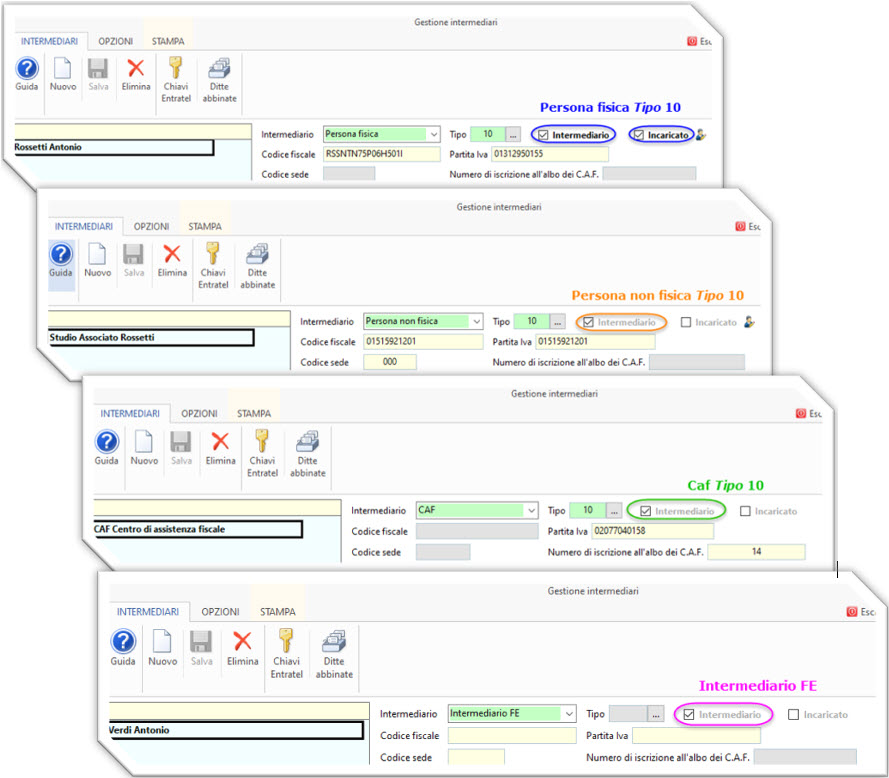Click person icon beside Incaricato, Persona fisica window
Viewport: 889px width, 778px height.
pos(701,135)
